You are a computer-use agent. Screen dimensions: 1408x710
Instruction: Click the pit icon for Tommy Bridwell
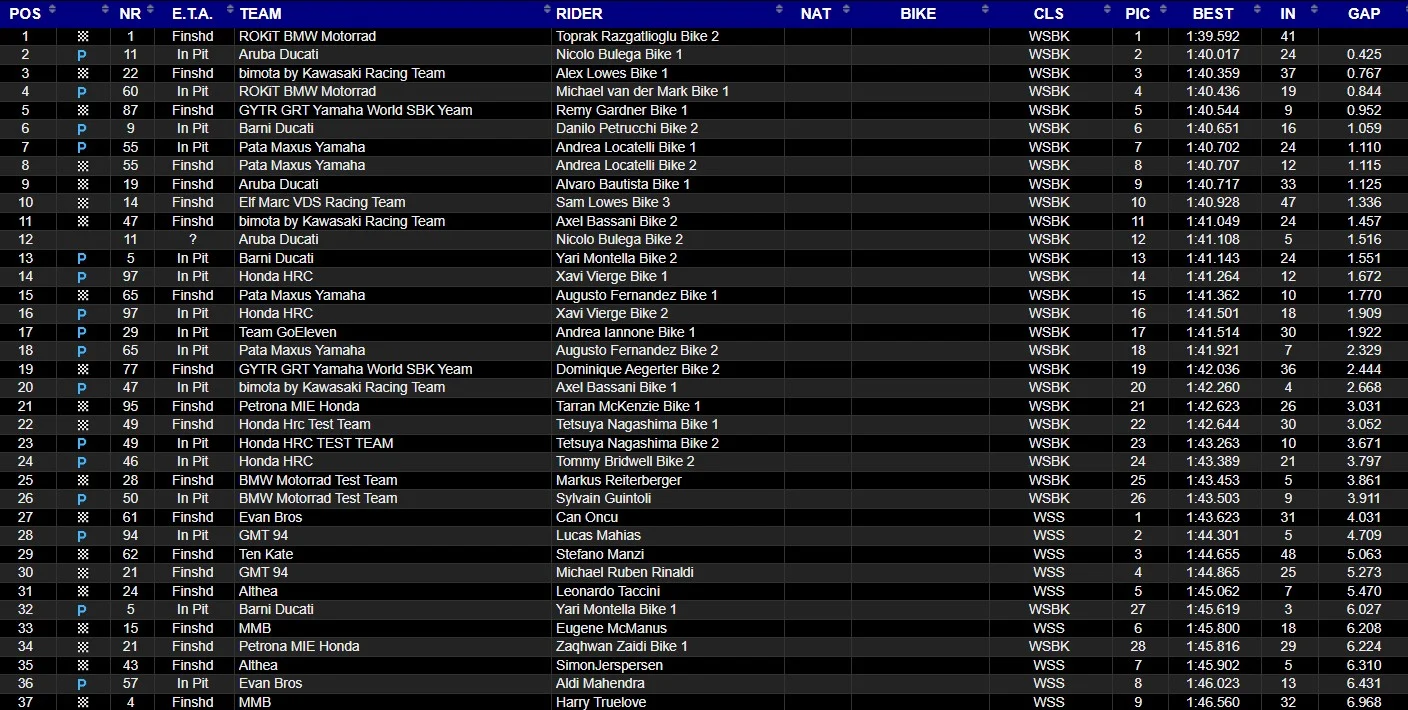pyautogui.click(x=82, y=462)
